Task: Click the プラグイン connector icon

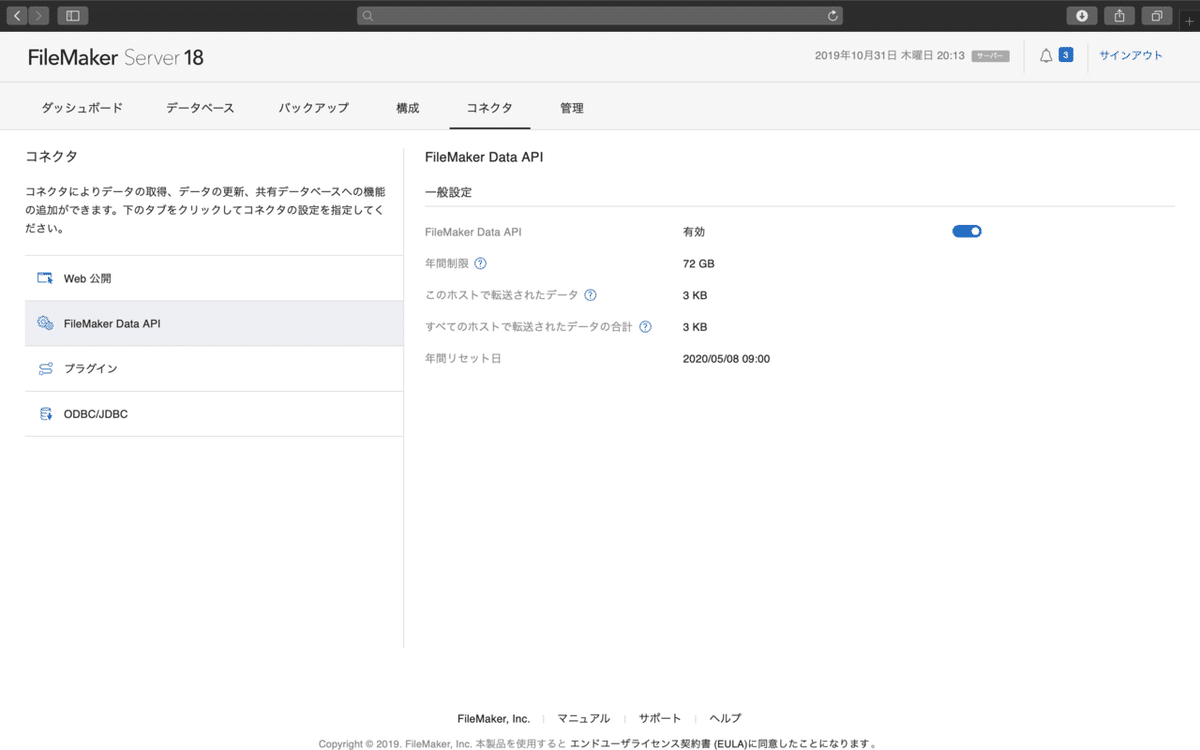Action: tap(45, 368)
